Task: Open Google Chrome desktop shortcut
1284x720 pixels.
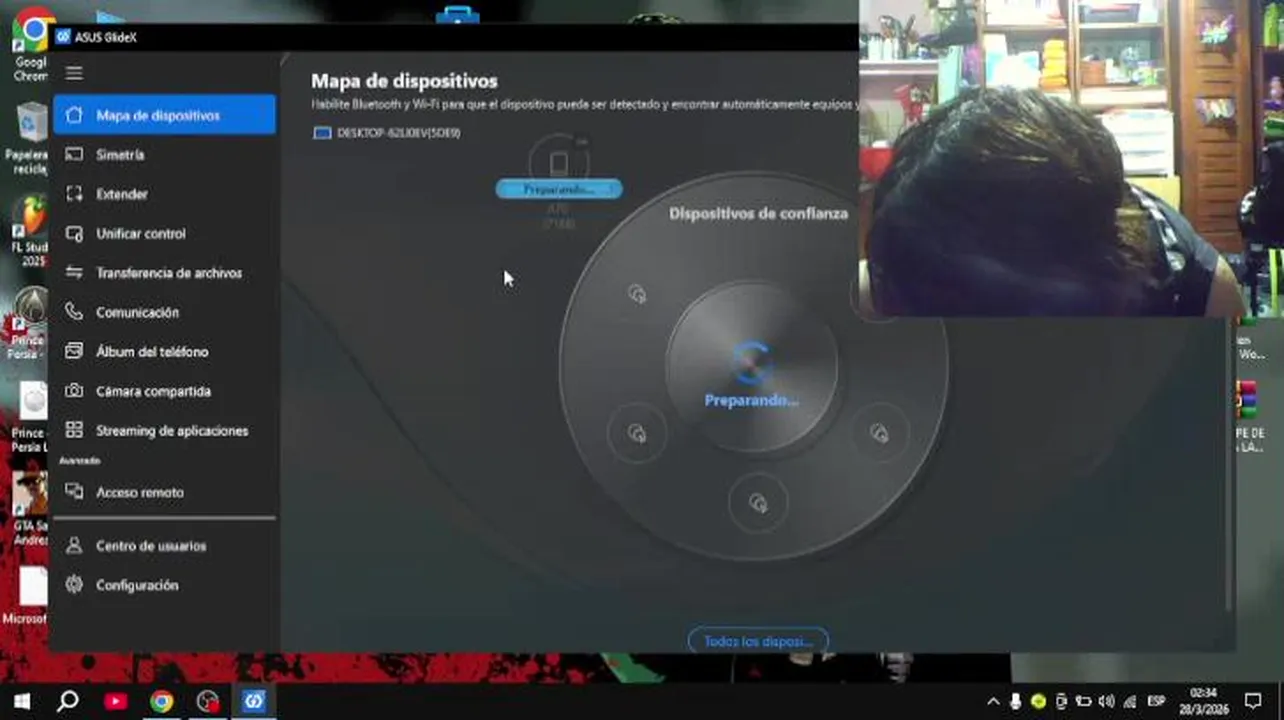Action: [32, 43]
